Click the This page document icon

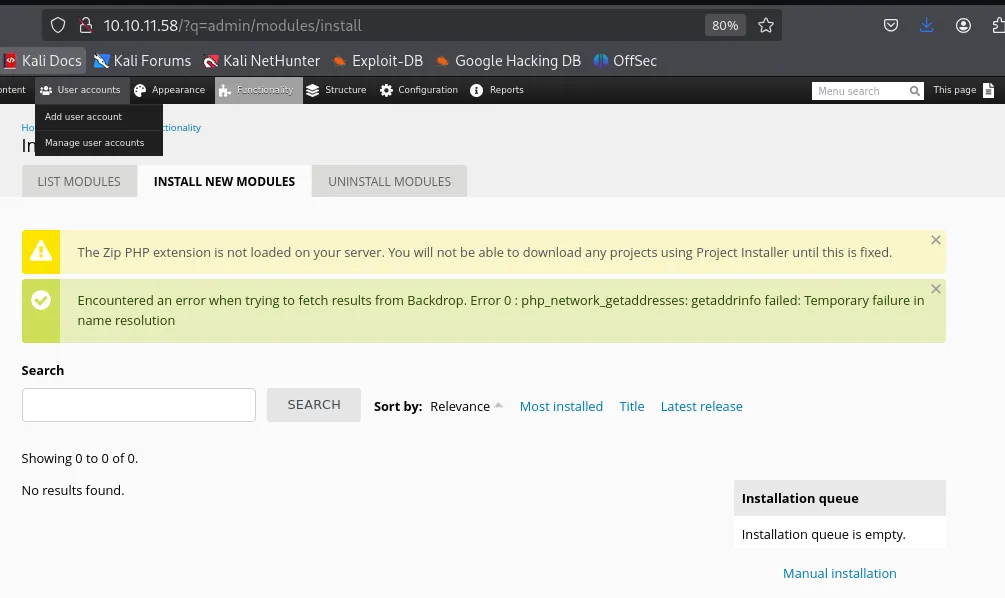pyautogui.click(x=988, y=90)
